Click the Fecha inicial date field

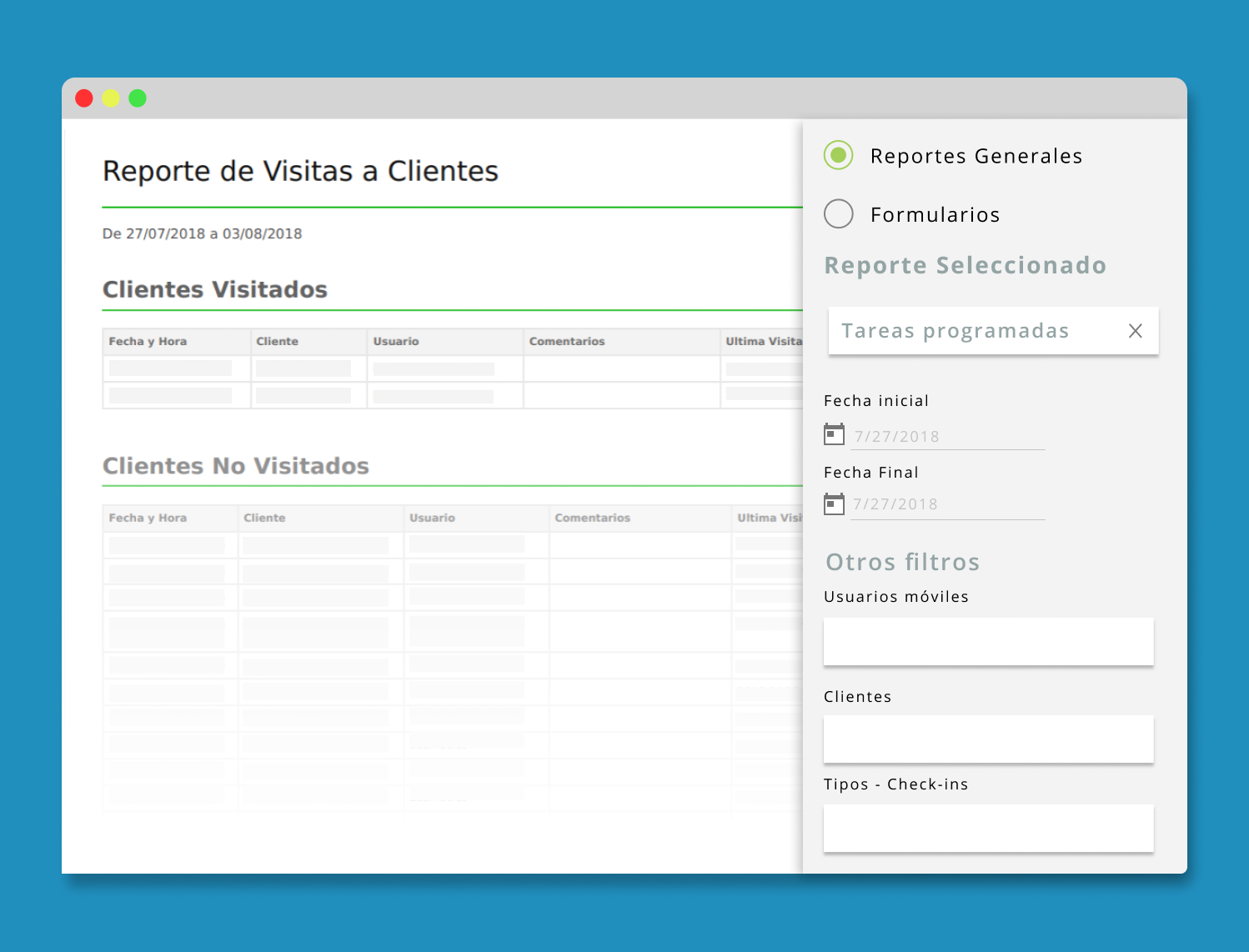pos(948,437)
